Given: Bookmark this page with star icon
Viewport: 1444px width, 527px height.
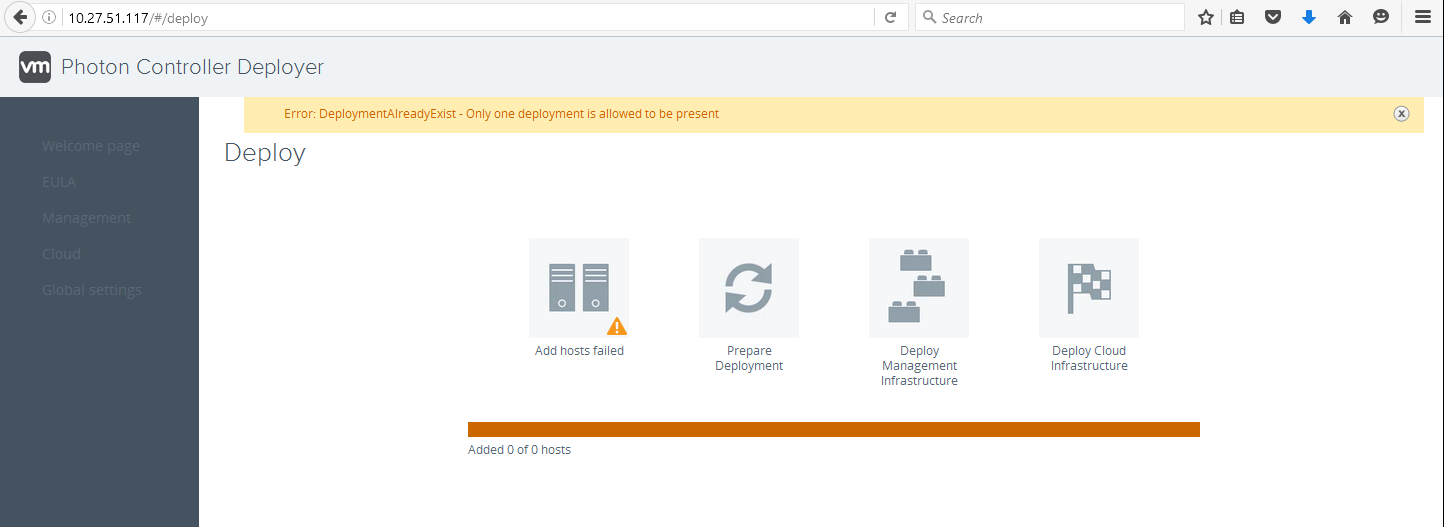Looking at the screenshot, I should [x=1206, y=17].
